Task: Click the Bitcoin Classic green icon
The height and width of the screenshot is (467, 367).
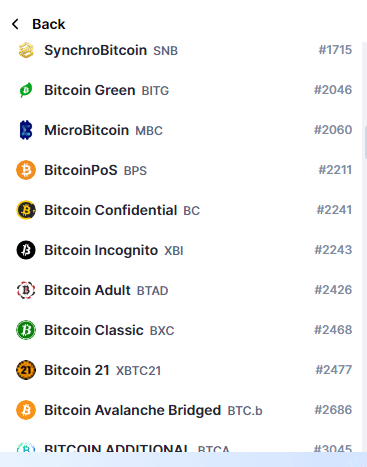Action: (x=26, y=330)
